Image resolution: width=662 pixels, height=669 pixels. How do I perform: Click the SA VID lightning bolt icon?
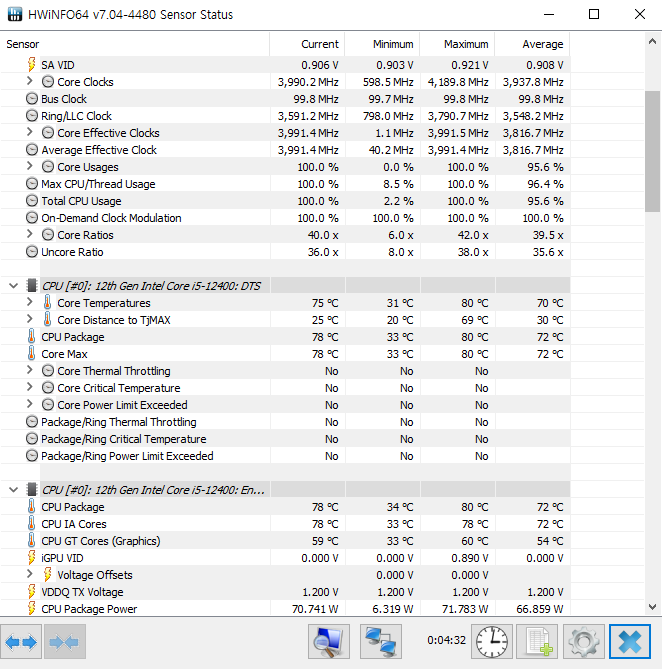click(32, 65)
